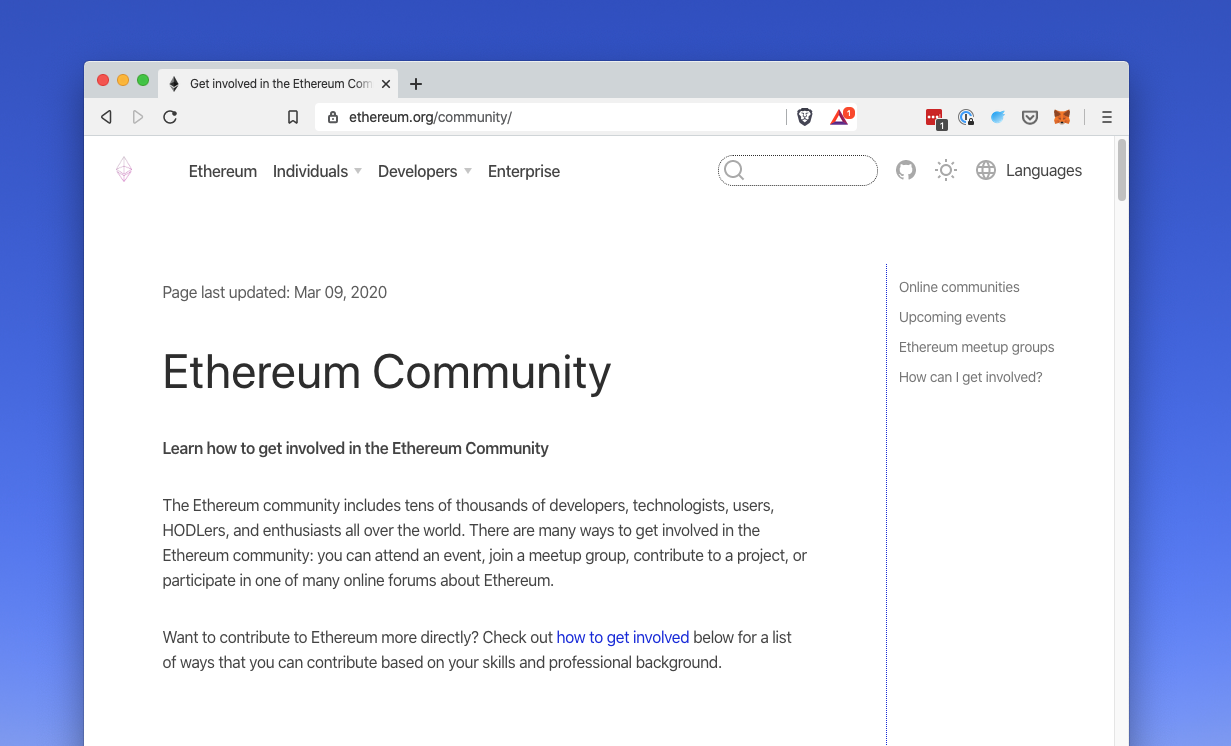Click the Languages button
The image size is (1231, 746).
[1030, 171]
